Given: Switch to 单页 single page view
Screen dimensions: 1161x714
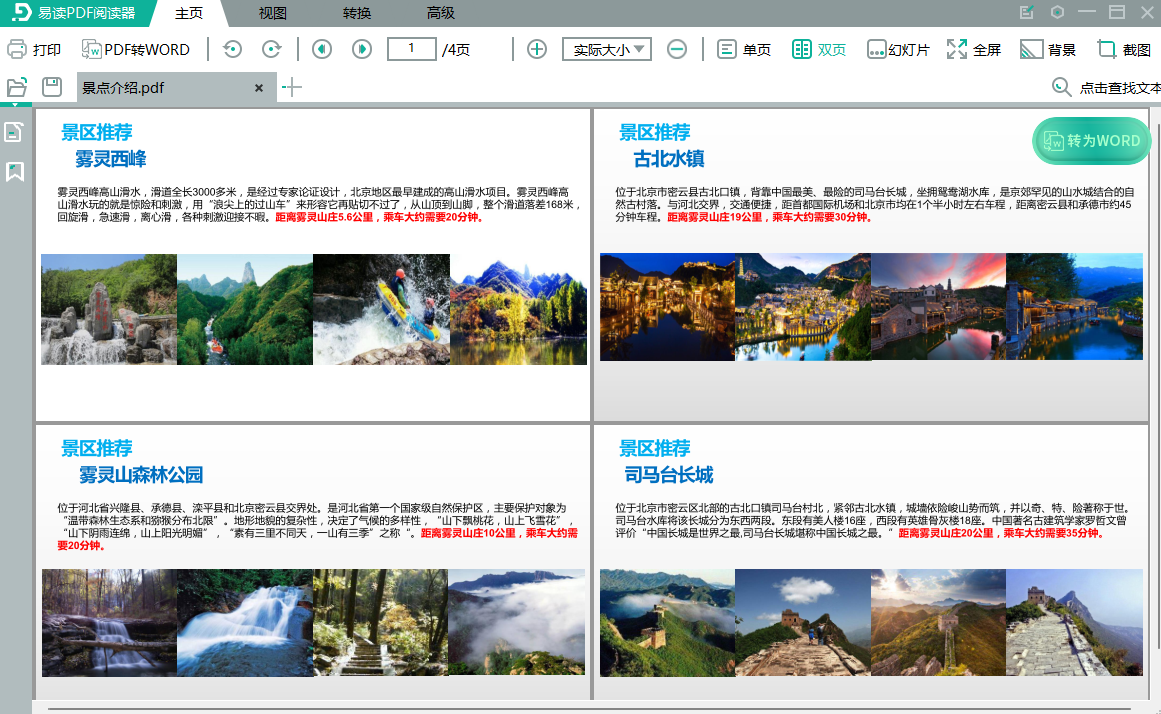Looking at the screenshot, I should click(744, 50).
